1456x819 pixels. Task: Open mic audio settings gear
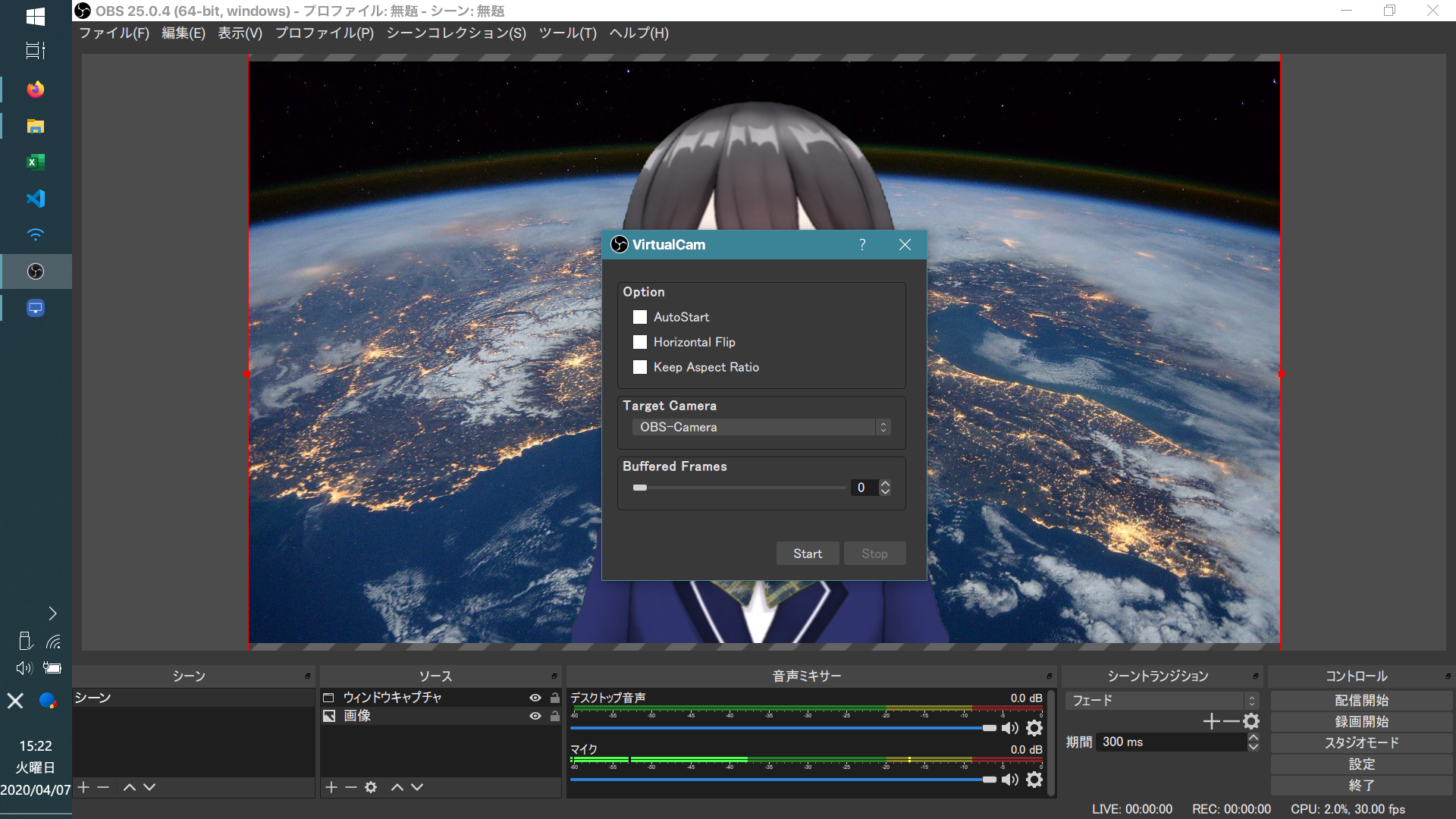[x=1034, y=780]
